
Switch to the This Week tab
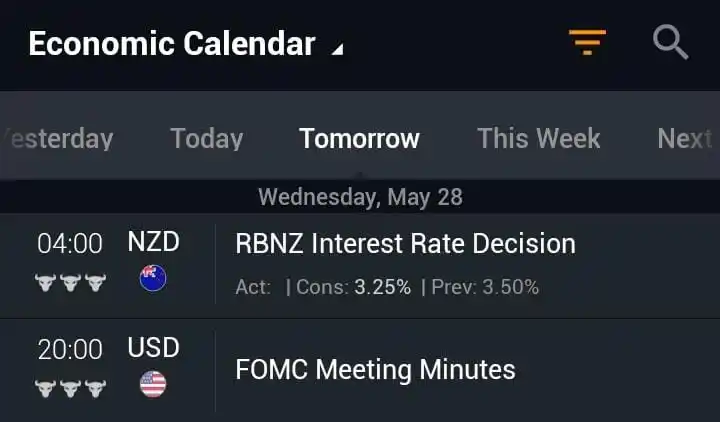539,138
